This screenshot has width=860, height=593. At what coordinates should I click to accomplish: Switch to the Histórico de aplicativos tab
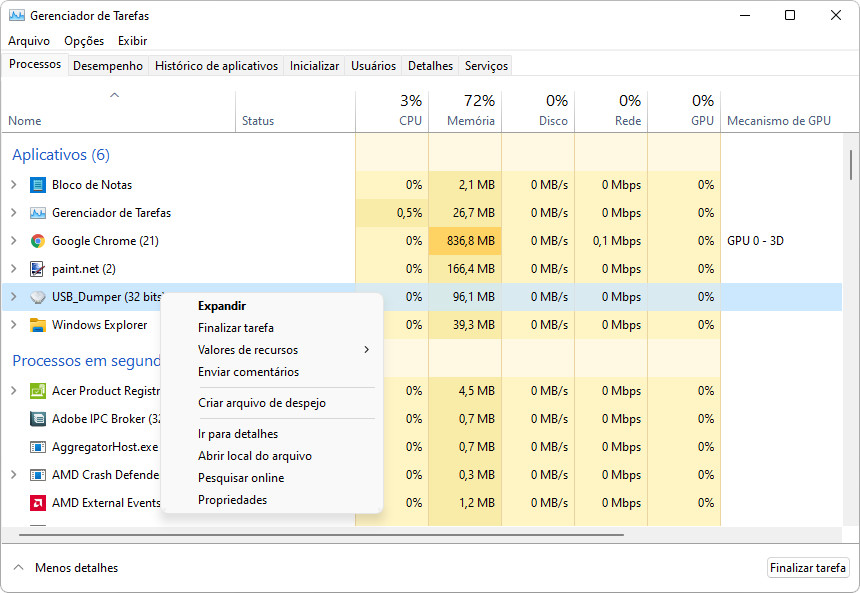pyautogui.click(x=216, y=65)
